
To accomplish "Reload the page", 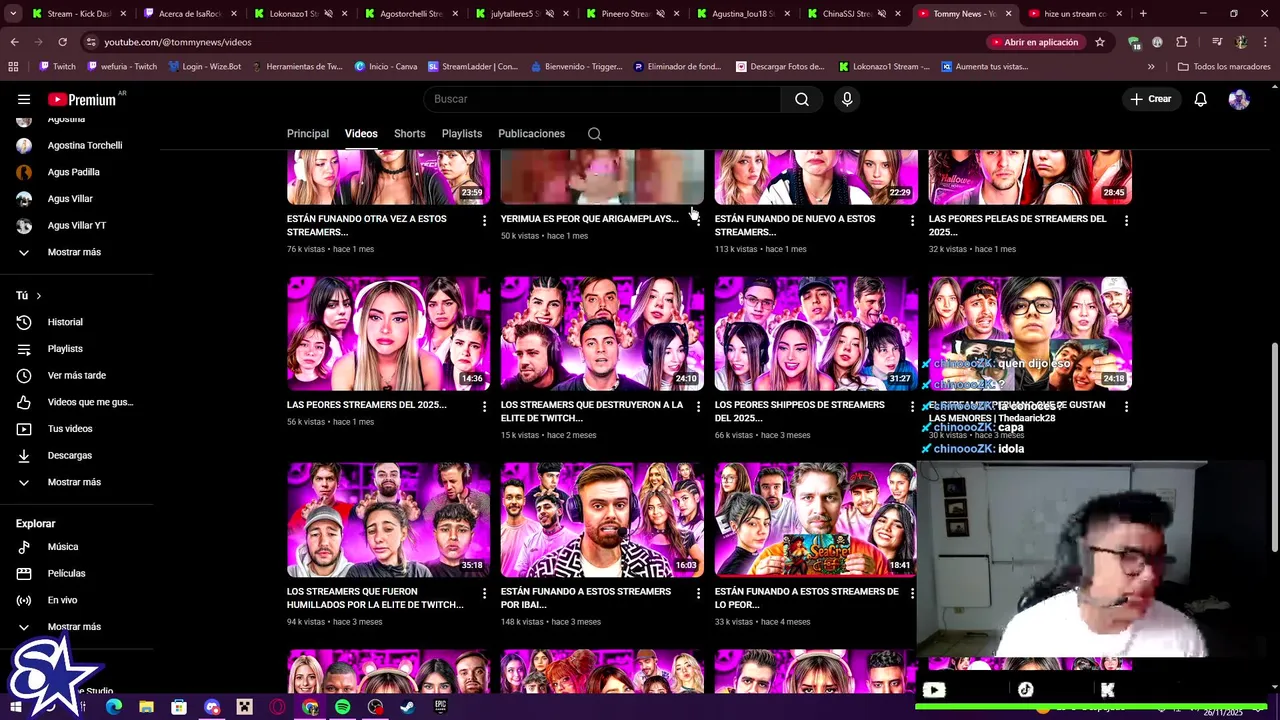I will [62, 42].
